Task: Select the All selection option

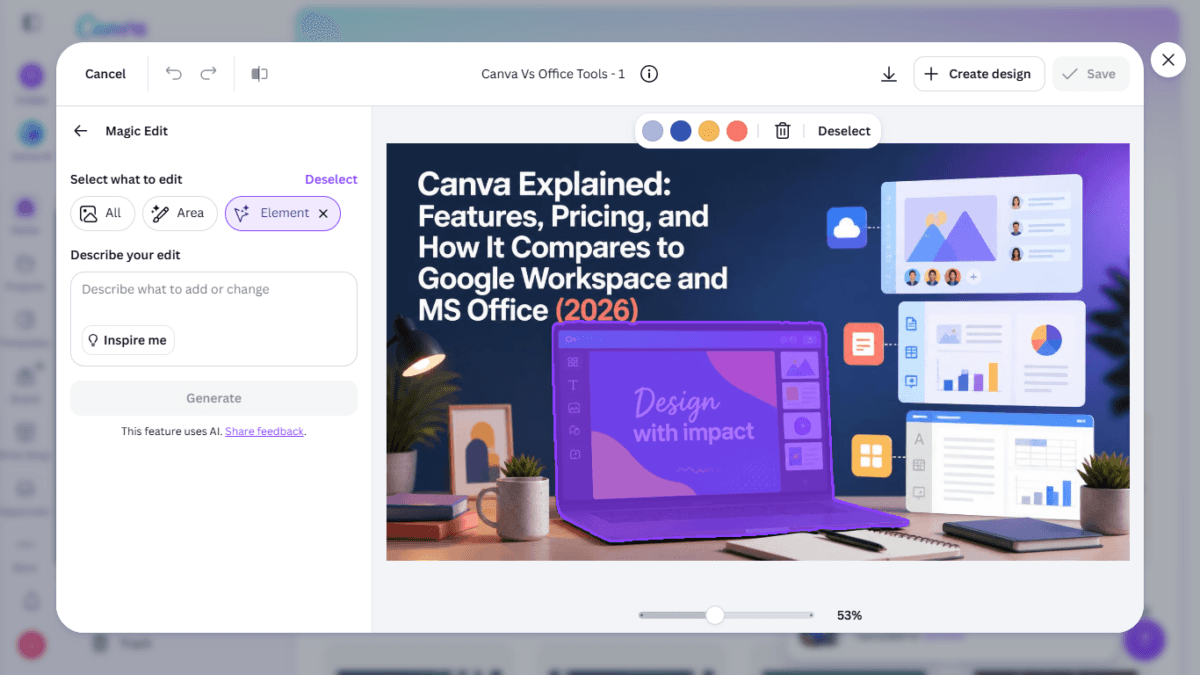Action: [102, 213]
